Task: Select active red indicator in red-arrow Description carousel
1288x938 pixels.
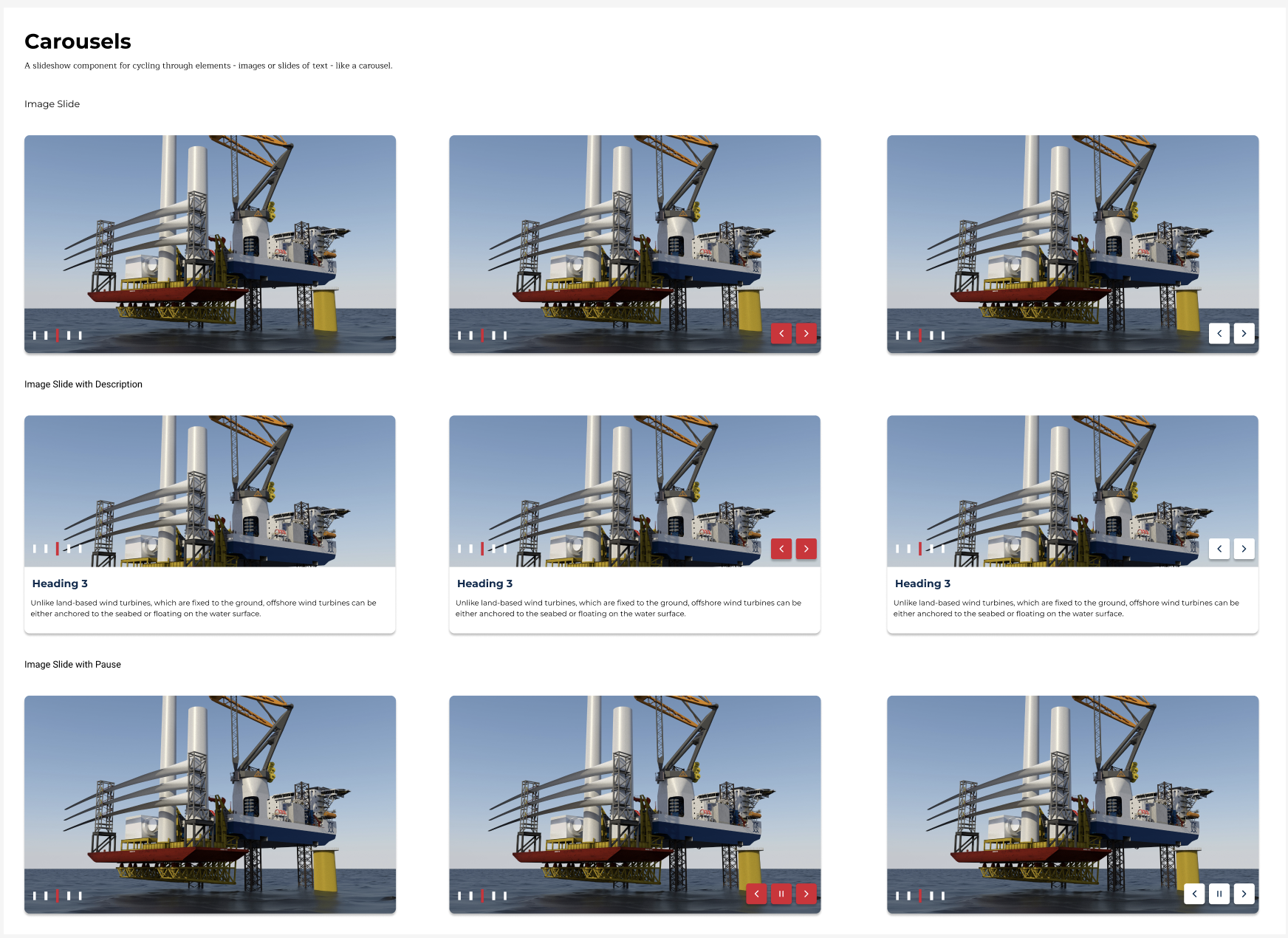Action: point(482,549)
